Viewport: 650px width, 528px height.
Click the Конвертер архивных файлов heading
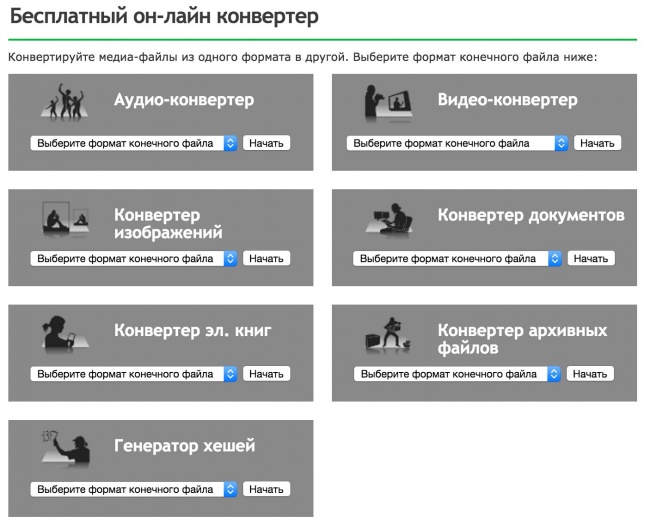coord(522,339)
